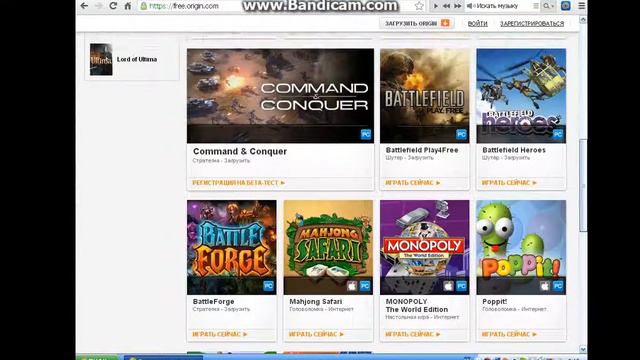Open the browser hamburger menu

pyautogui.click(x=582, y=6)
